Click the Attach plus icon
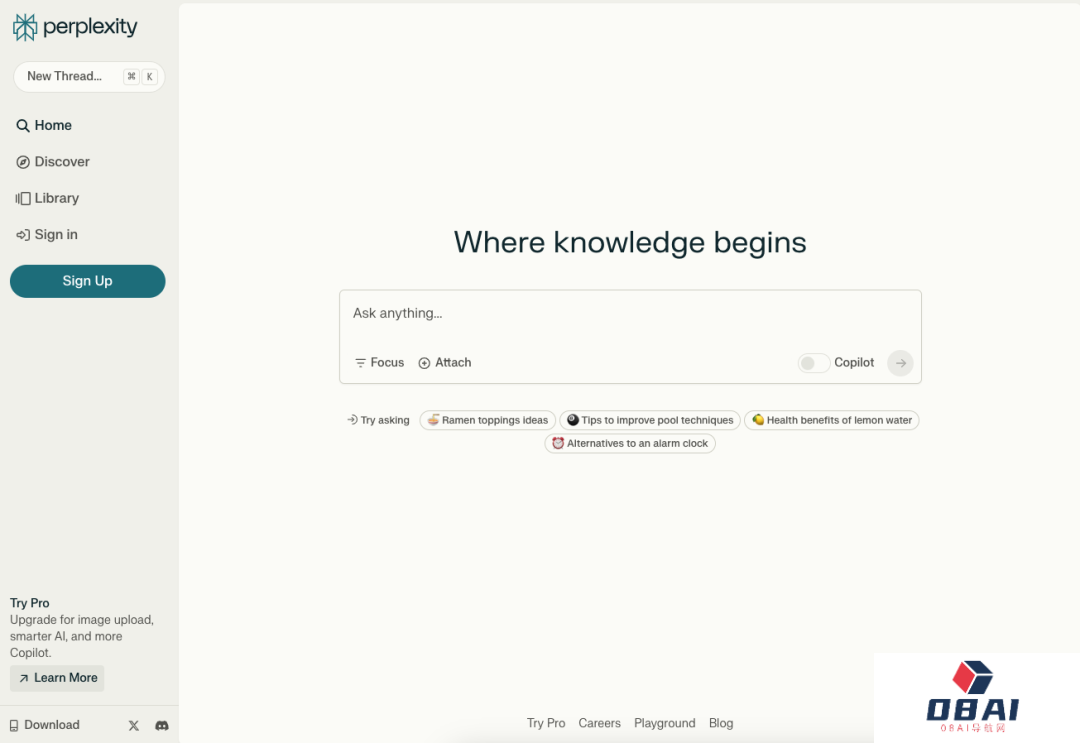This screenshot has width=1080, height=743. pyautogui.click(x=424, y=363)
